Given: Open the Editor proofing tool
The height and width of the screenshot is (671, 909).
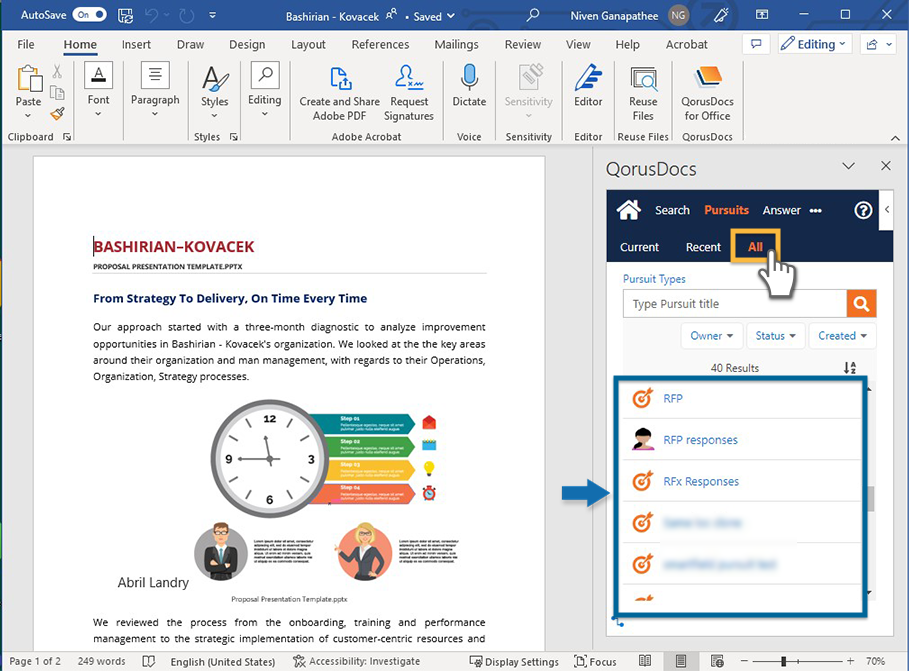Looking at the screenshot, I should click(588, 87).
